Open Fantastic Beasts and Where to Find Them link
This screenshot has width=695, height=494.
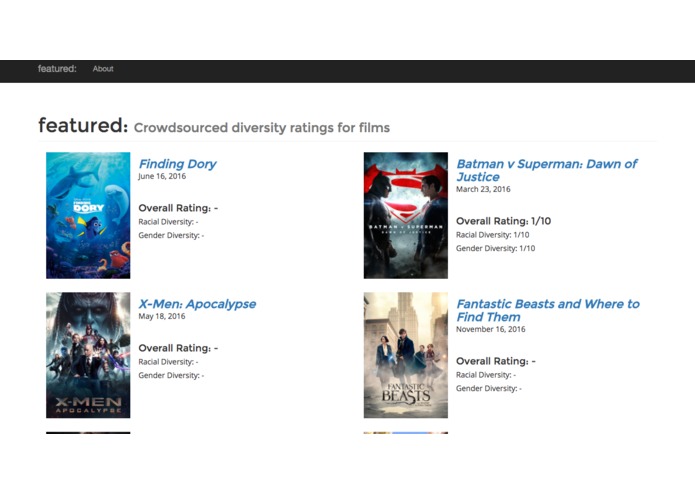[548, 310]
